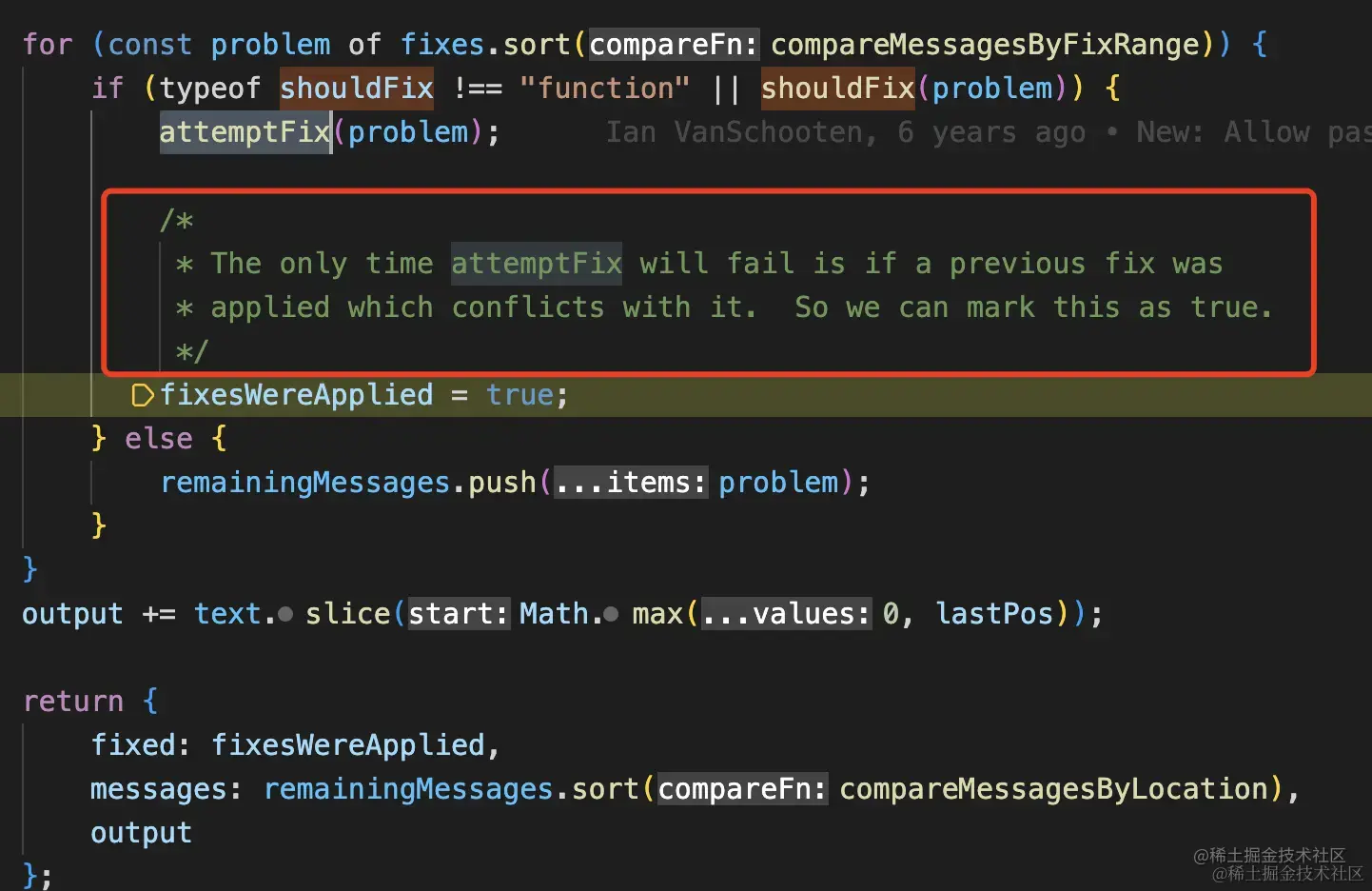Screen dimensions: 1372x891
Task: Click the 'return' keyword
Action: [x=73, y=702]
